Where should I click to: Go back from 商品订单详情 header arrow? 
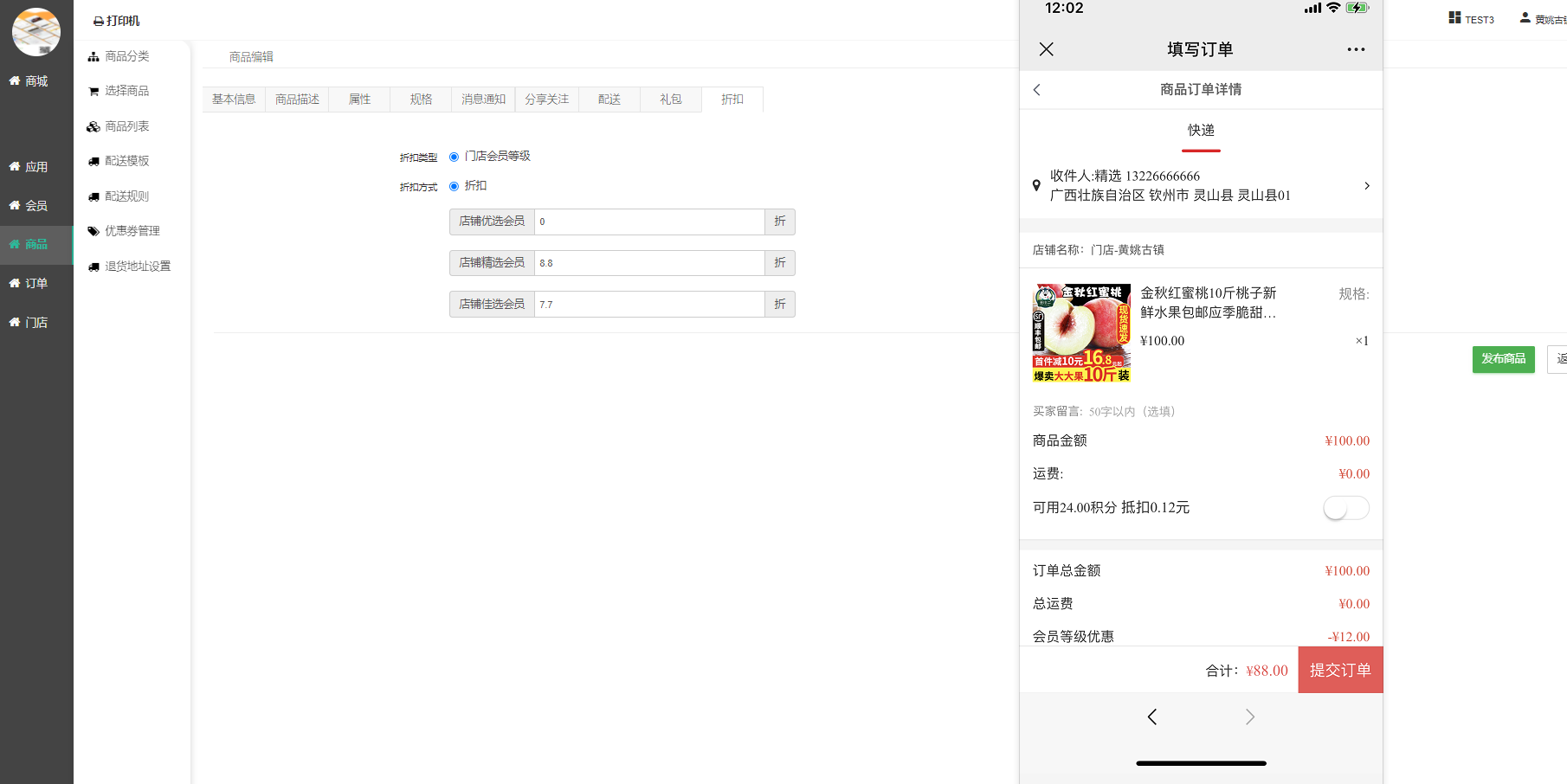pos(1037,90)
